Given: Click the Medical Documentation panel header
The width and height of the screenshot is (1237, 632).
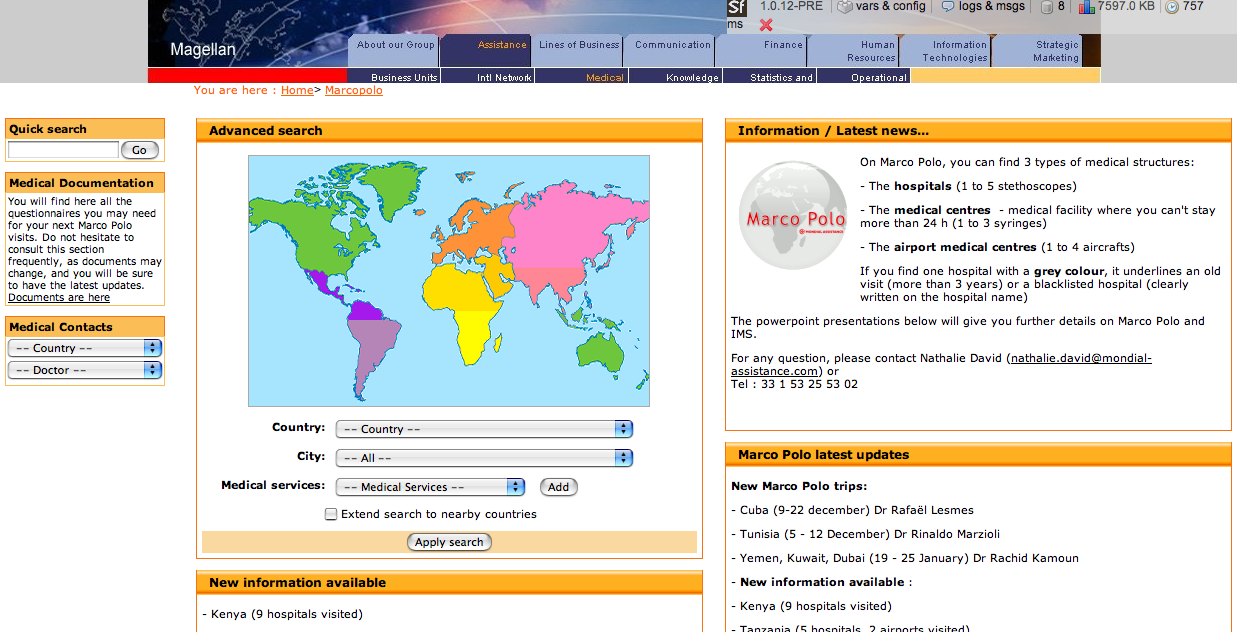Looking at the screenshot, I should tap(85, 183).
